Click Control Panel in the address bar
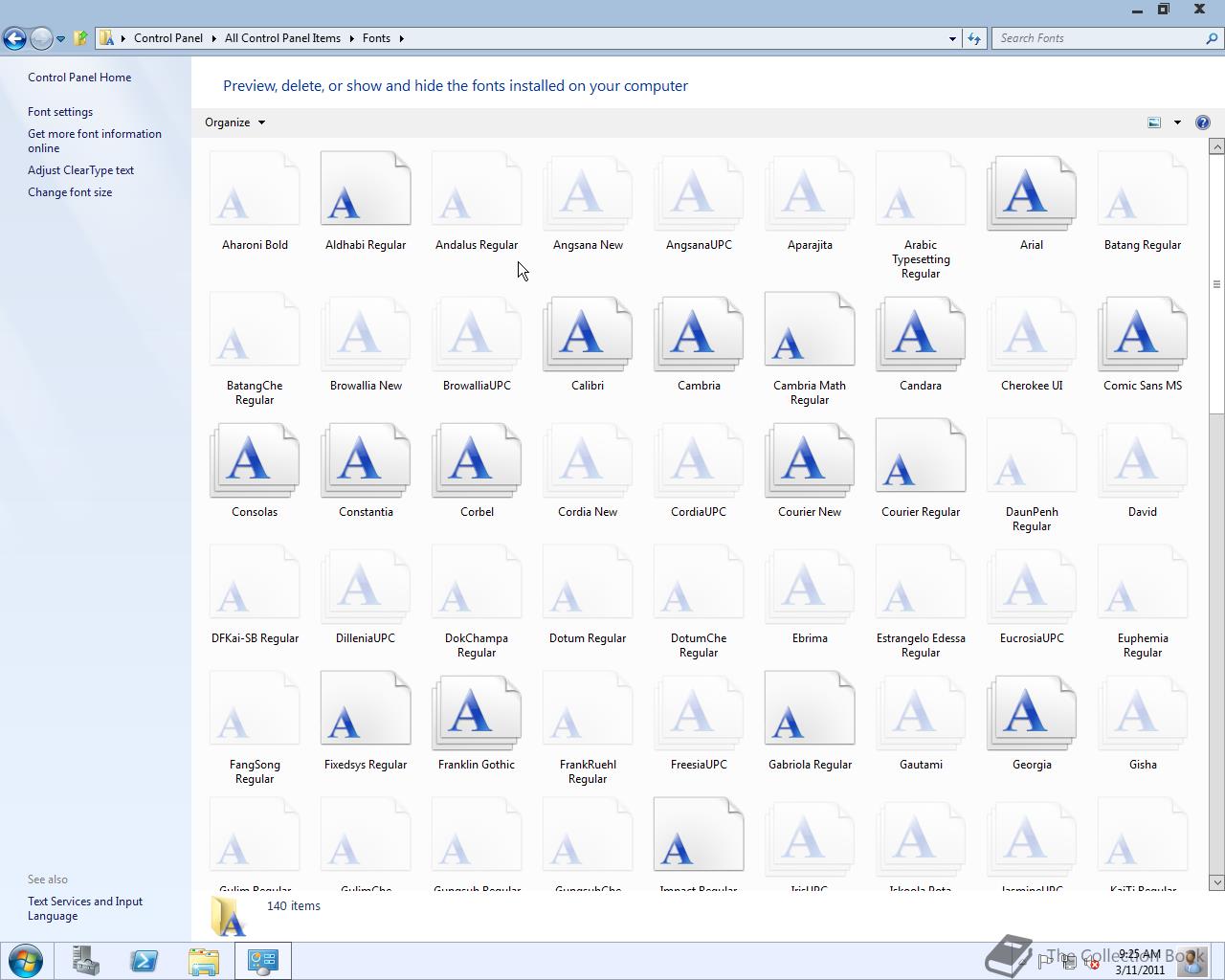 [x=168, y=38]
